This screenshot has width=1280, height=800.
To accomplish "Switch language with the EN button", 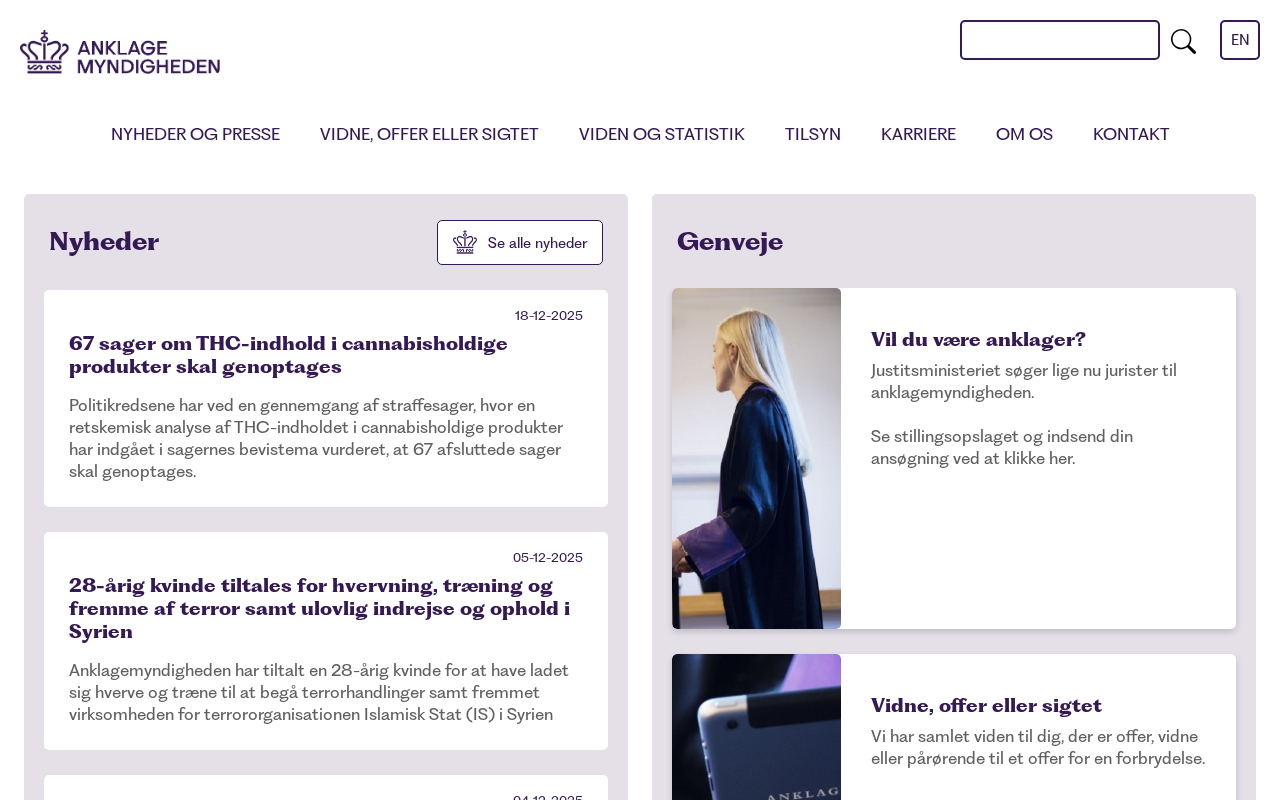I will click(1240, 40).
